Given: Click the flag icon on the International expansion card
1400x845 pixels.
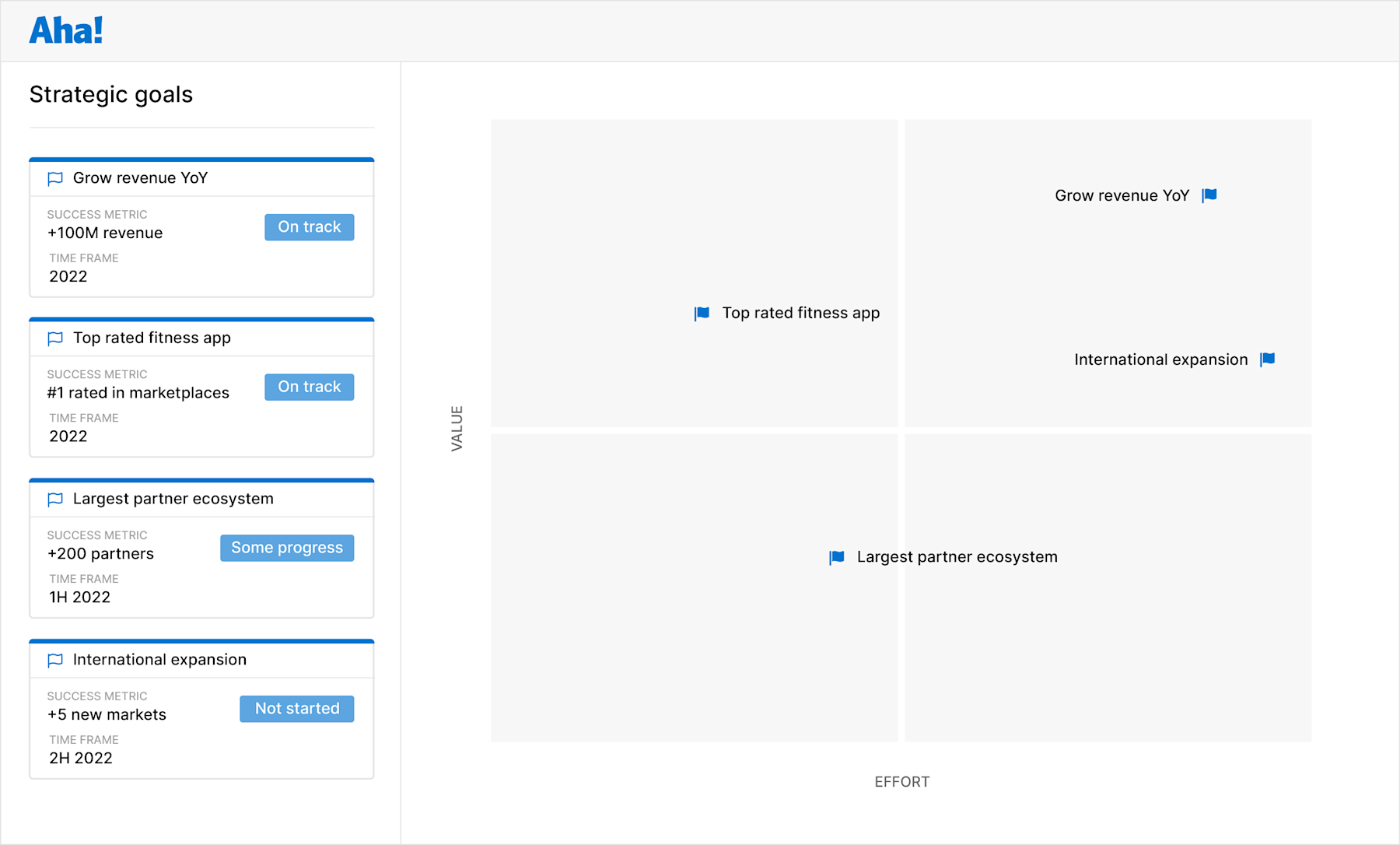Looking at the screenshot, I should 54,660.
